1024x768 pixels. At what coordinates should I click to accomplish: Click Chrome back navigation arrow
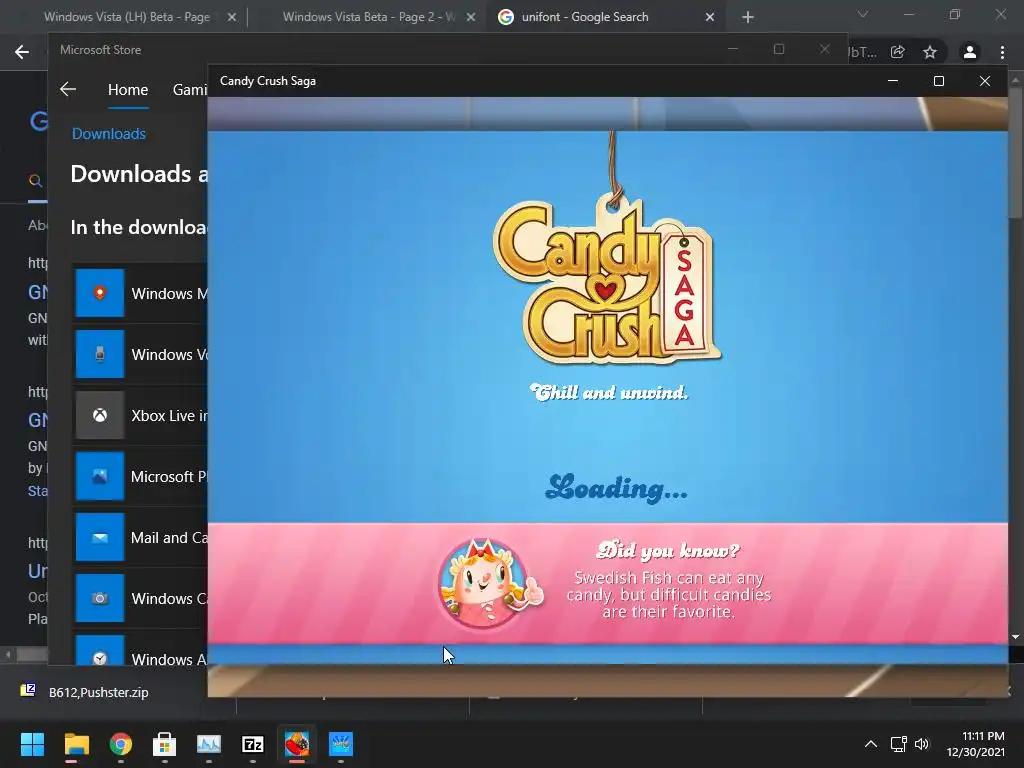(x=22, y=52)
